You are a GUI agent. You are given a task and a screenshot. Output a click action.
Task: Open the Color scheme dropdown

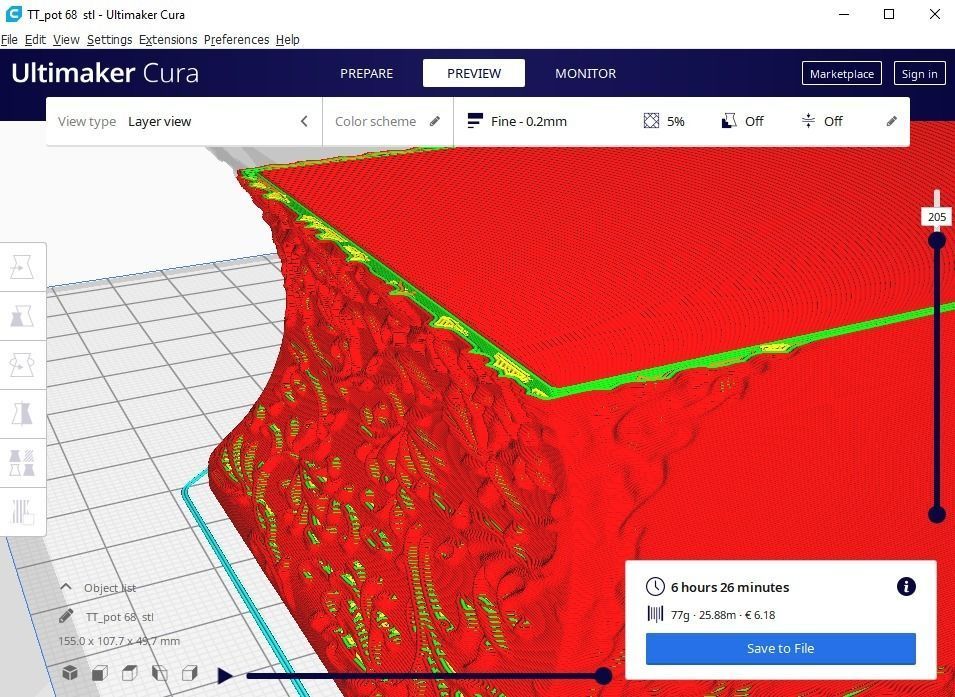point(387,121)
